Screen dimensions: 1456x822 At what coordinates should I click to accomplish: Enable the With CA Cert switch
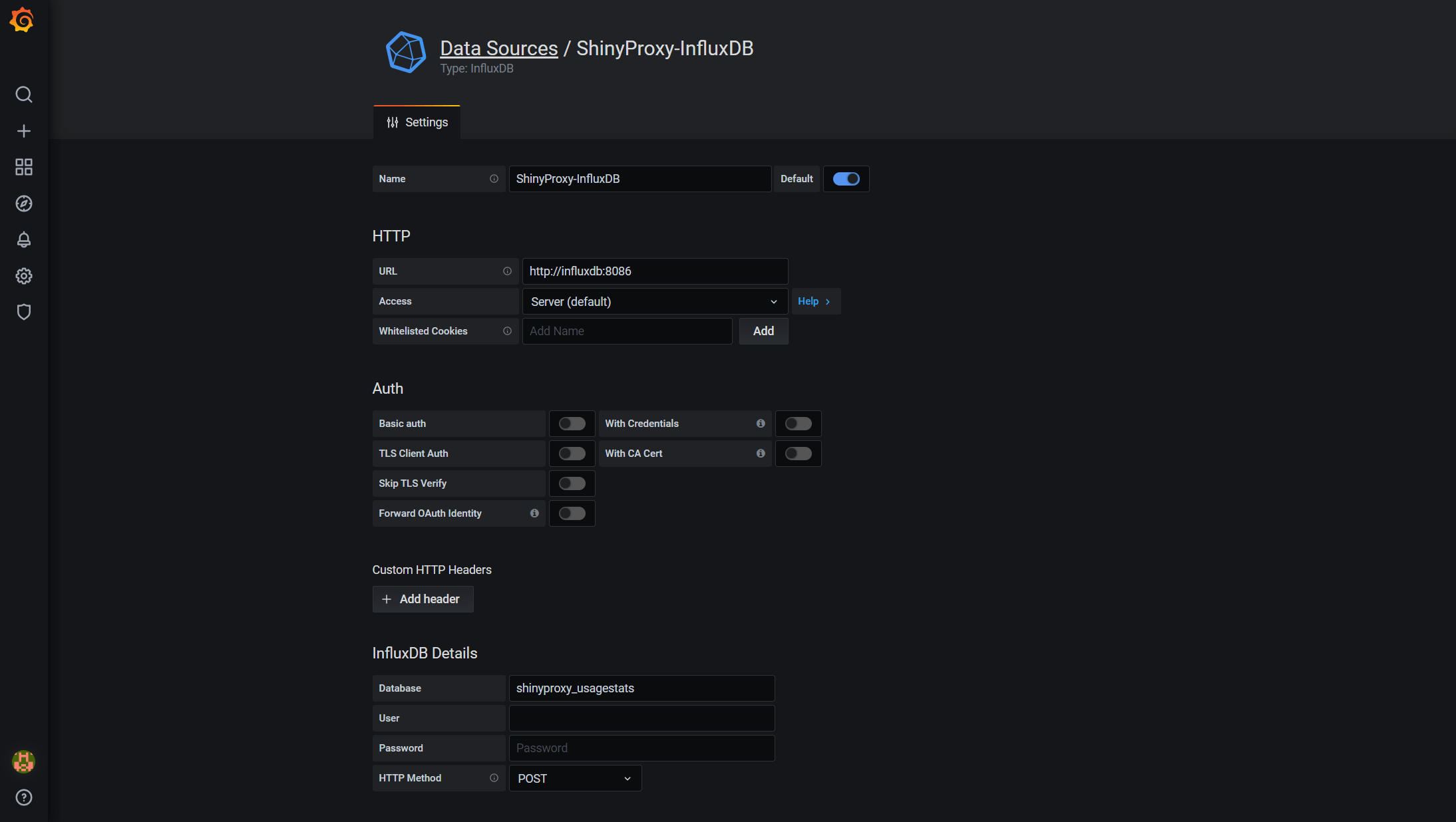click(x=799, y=454)
